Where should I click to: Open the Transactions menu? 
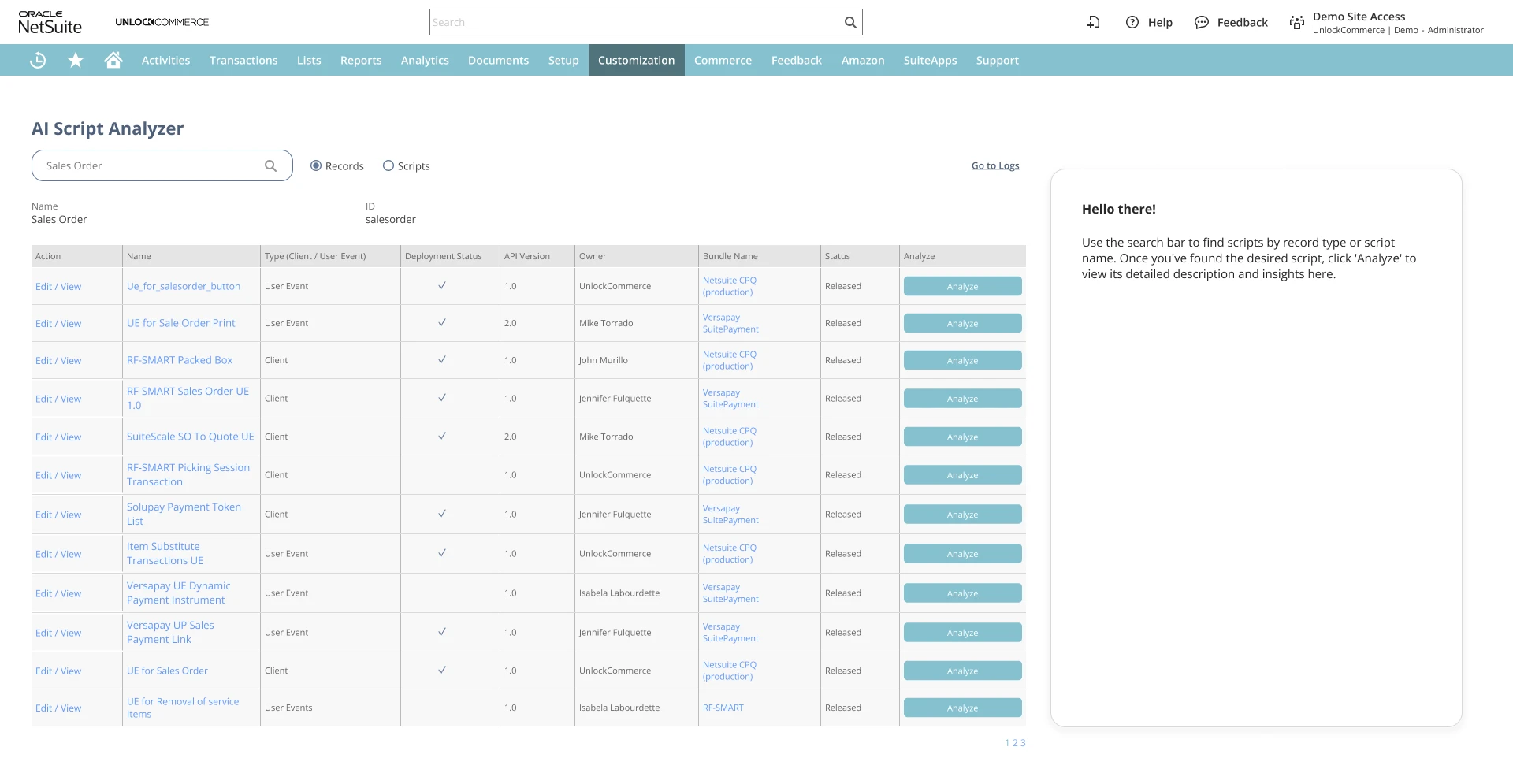pyautogui.click(x=243, y=61)
